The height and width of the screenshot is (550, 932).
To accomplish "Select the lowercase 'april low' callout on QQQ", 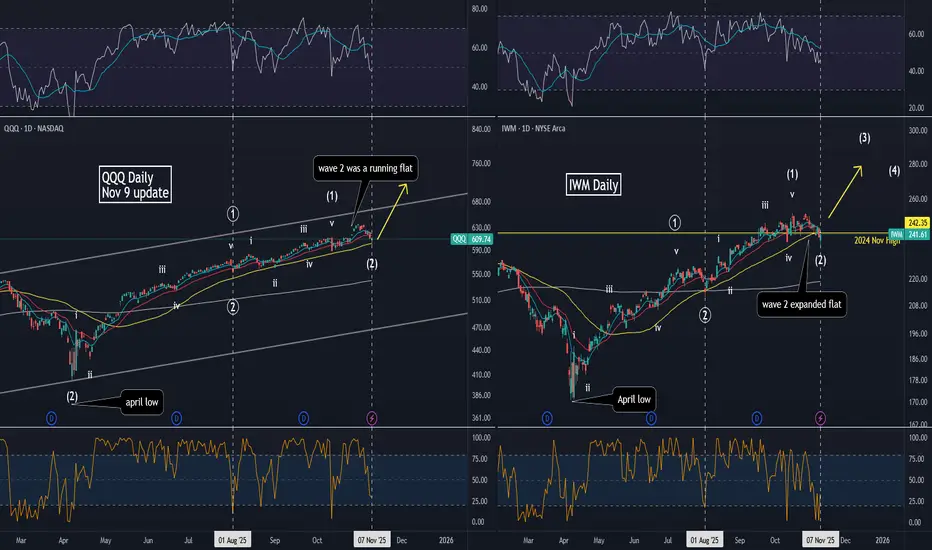I will (x=141, y=402).
